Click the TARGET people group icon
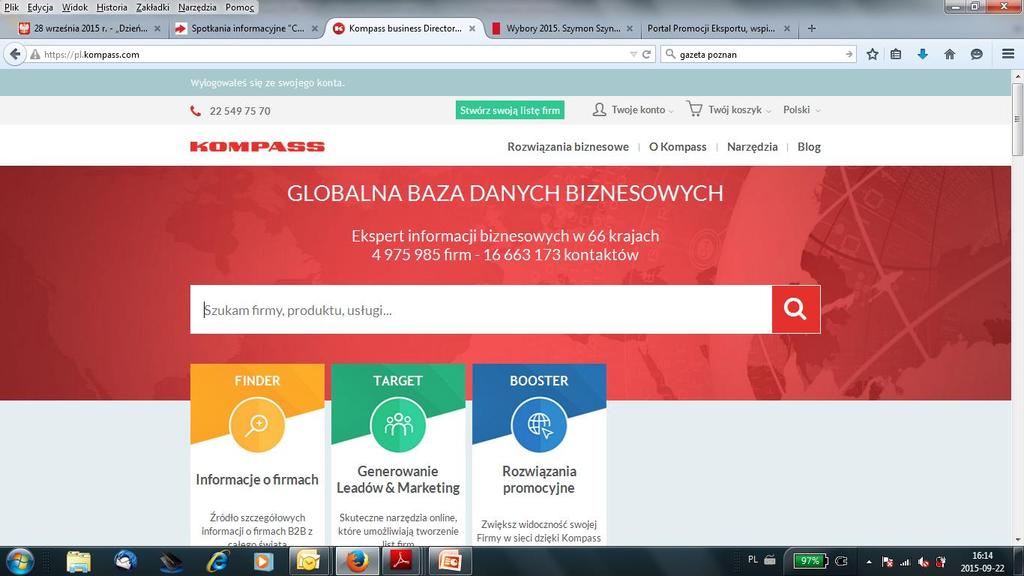Viewport: 1024px width, 576px height. pos(398,424)
